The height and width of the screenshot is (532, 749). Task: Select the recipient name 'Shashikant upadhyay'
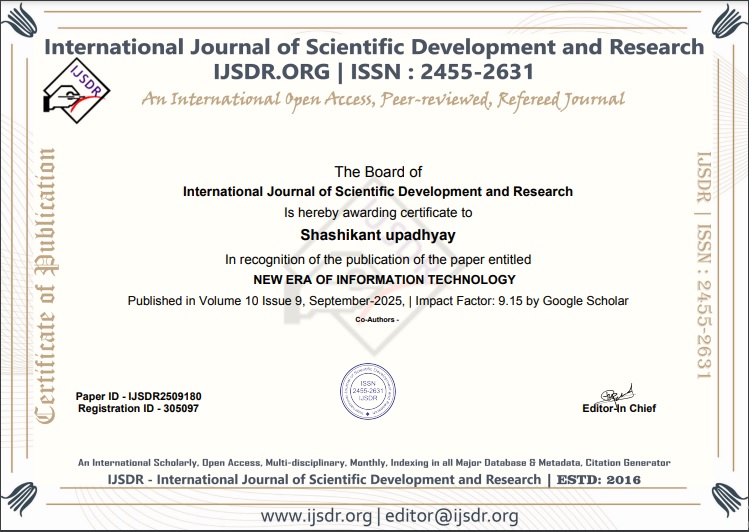(378, 235)
